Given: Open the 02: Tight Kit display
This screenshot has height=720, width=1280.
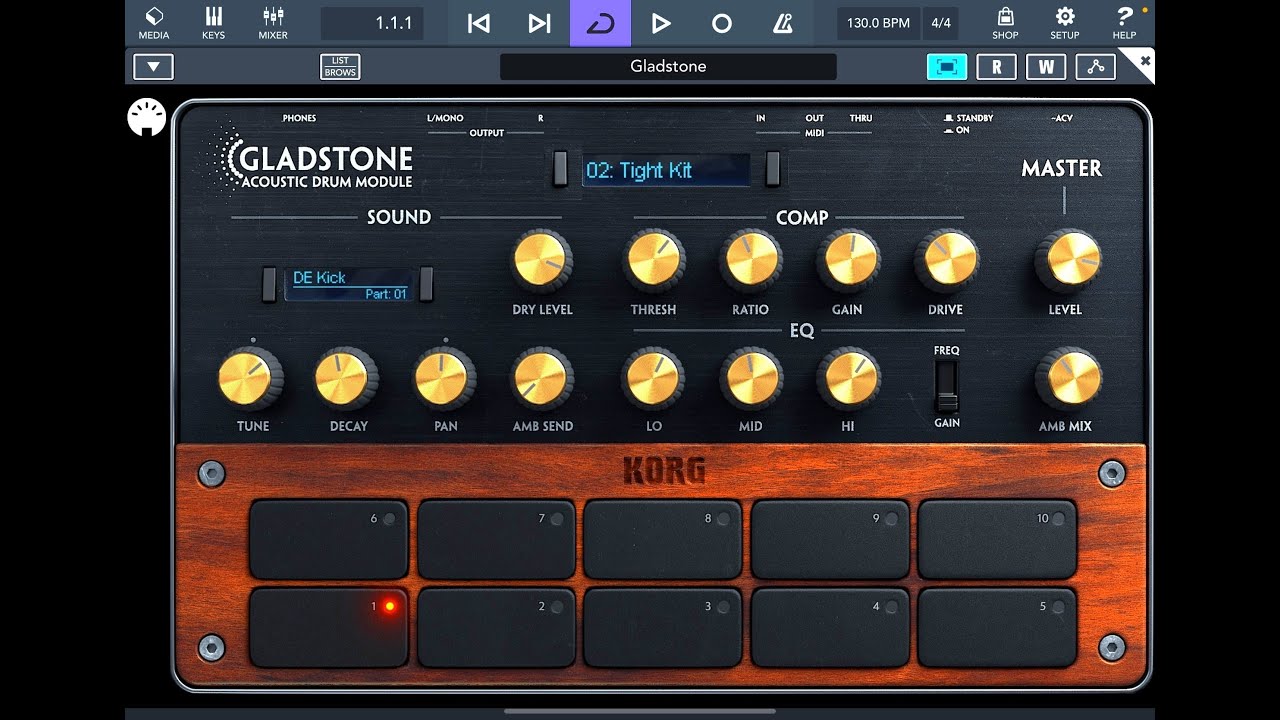Looking at the screenshot, I should pyautogui.click(x=666, y=170).
